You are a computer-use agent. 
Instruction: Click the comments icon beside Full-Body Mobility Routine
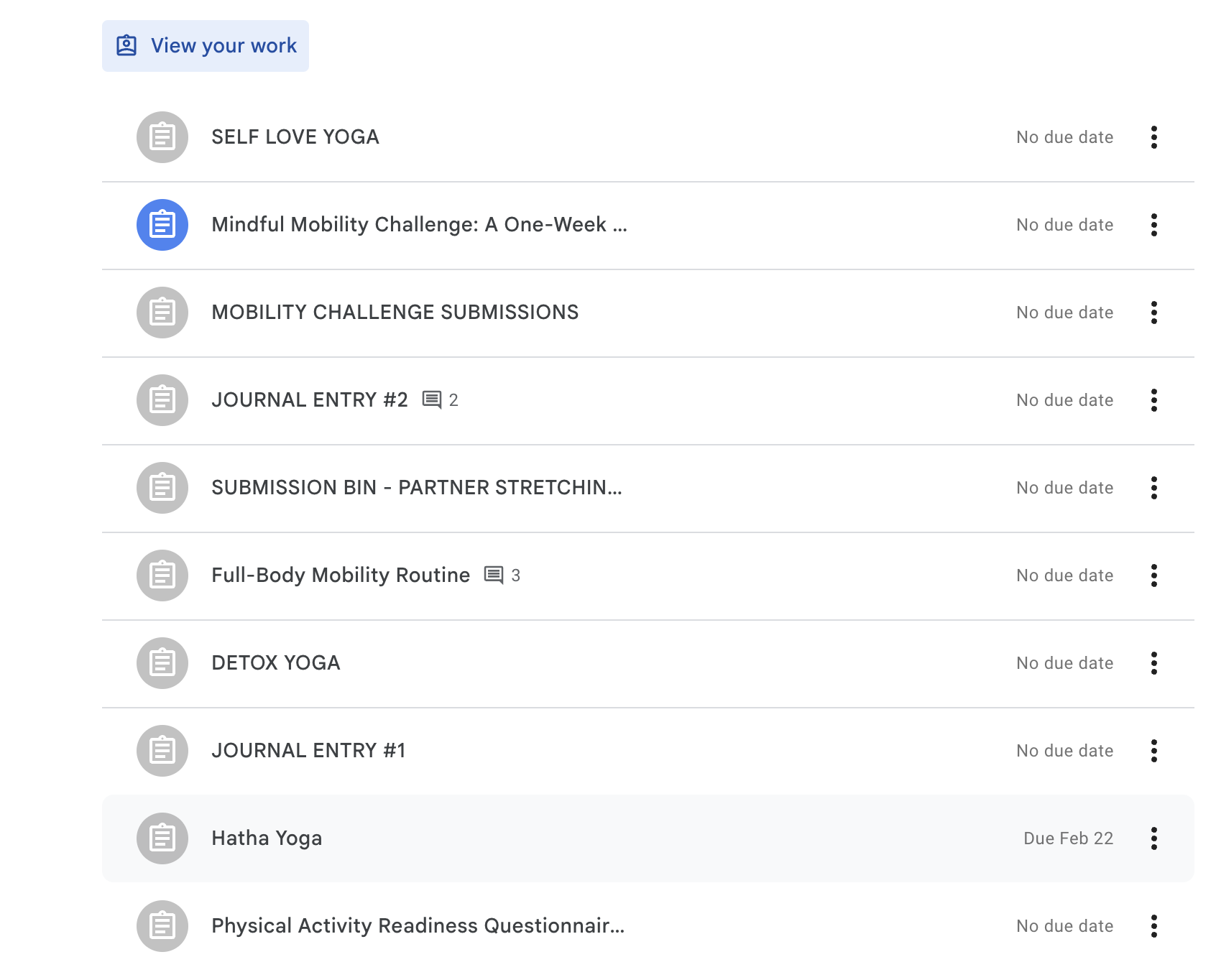(x=494, y=575)
